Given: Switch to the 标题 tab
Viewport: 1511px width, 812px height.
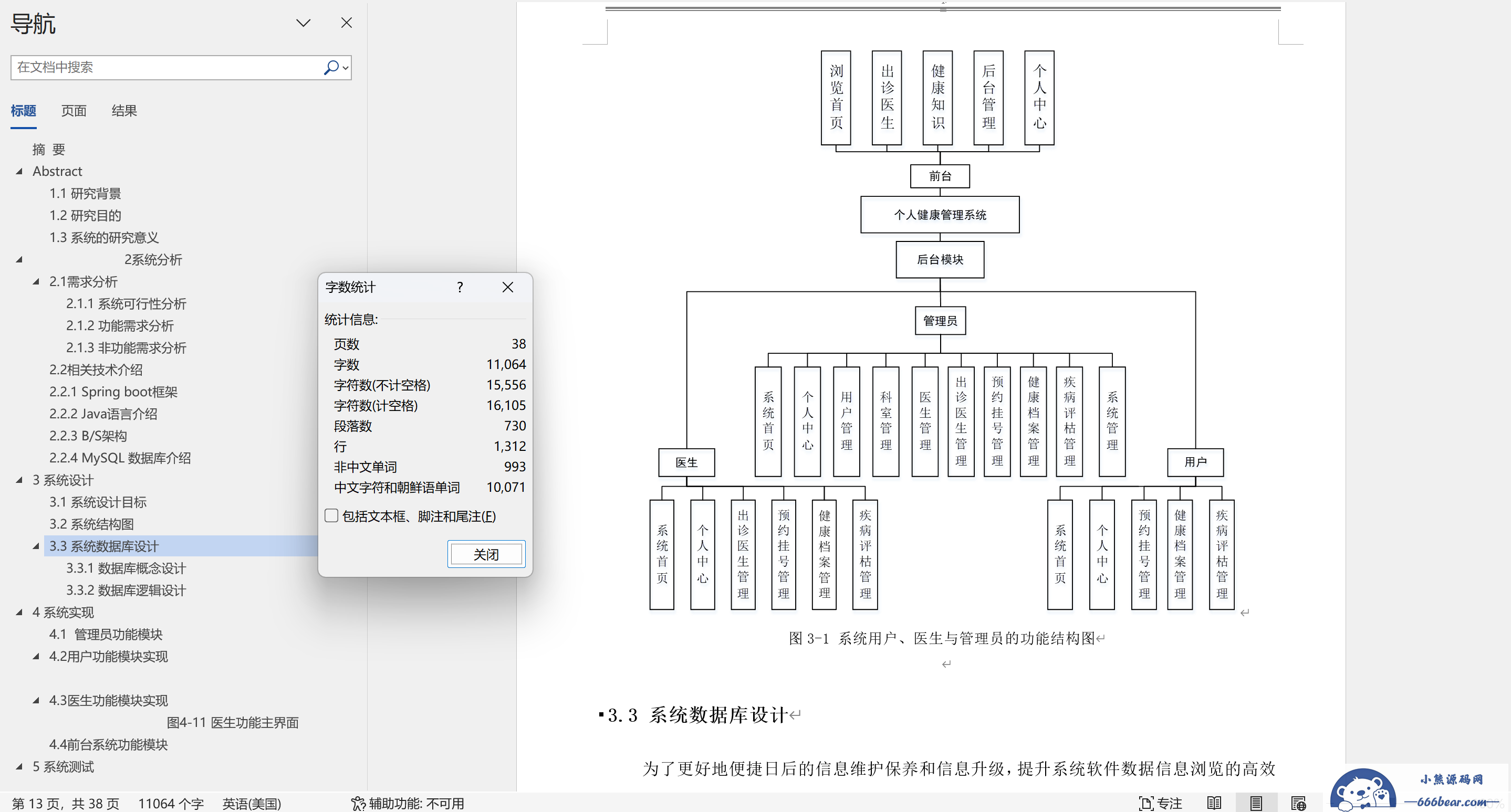Looking at the screenshot, I should pyautogui.click(x=24, y=111).
